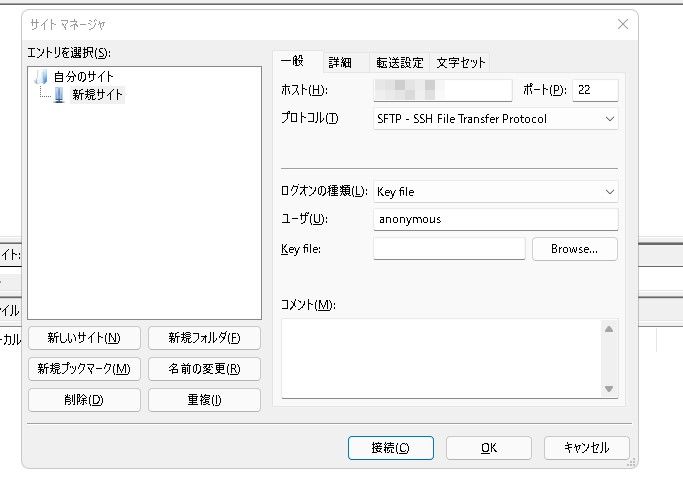Create a new site with 新しいサイト
Image resolution: width=683 pixels, height=477 pixels.
click(x=84, y=338)
